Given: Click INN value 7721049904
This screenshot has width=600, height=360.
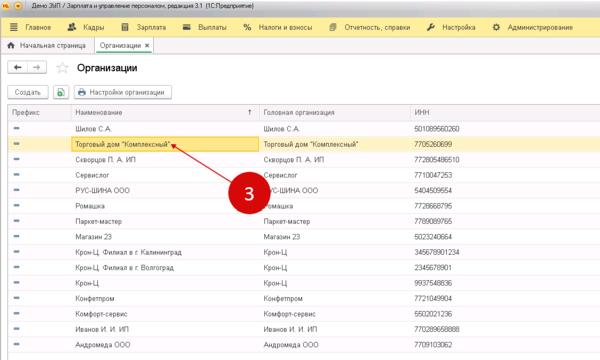Looking at the screenshot, I should (433, 298).
